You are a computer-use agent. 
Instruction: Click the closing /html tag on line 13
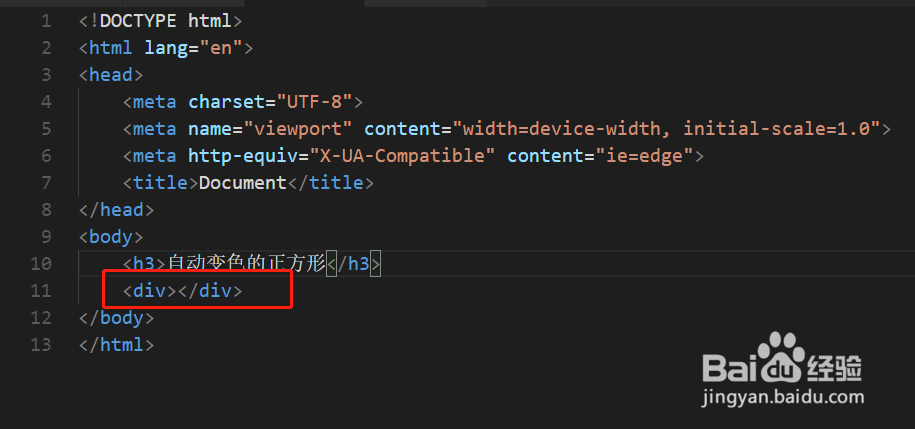[116, 344]
